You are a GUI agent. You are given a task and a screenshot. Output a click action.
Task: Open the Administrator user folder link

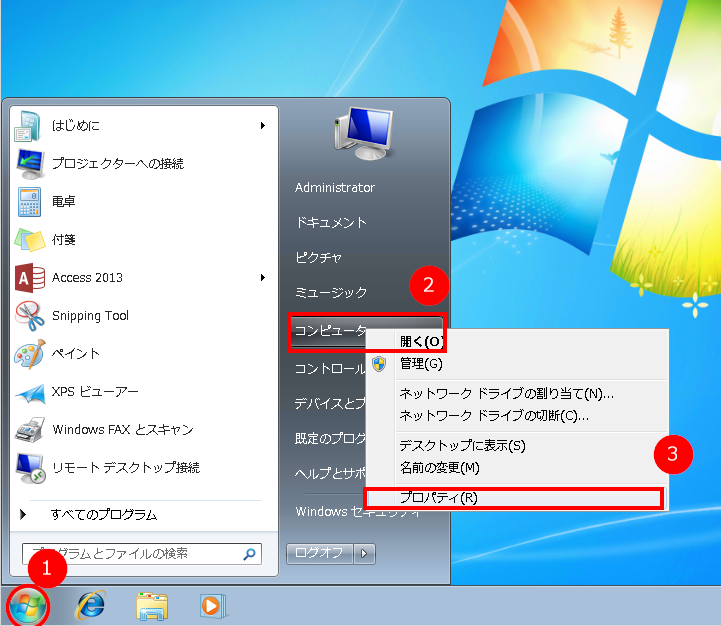pyautogui.click(x=335, y=188)
